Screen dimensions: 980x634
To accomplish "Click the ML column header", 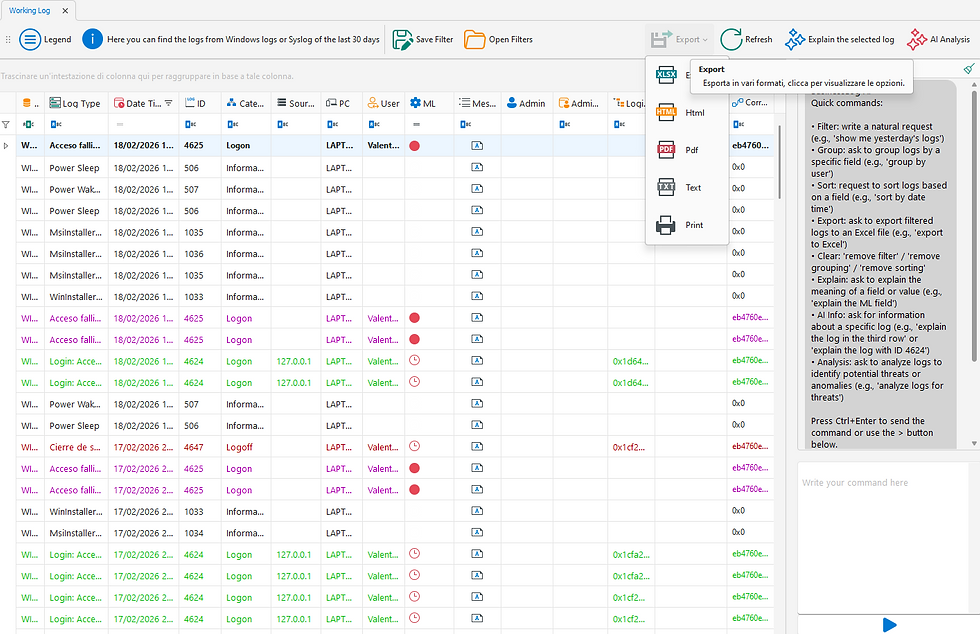I will [x=429, y=103].
